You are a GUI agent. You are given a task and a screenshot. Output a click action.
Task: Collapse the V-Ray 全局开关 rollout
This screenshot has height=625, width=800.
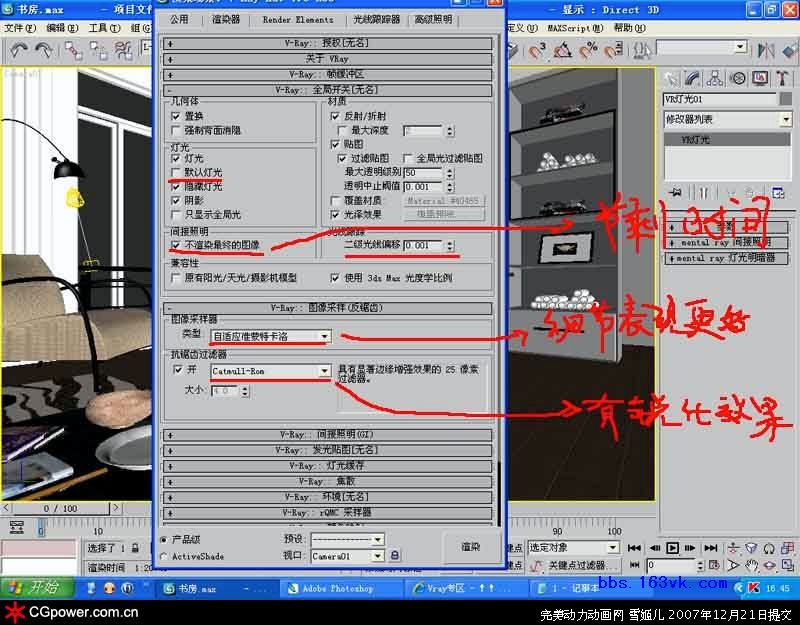click(327, 90)
